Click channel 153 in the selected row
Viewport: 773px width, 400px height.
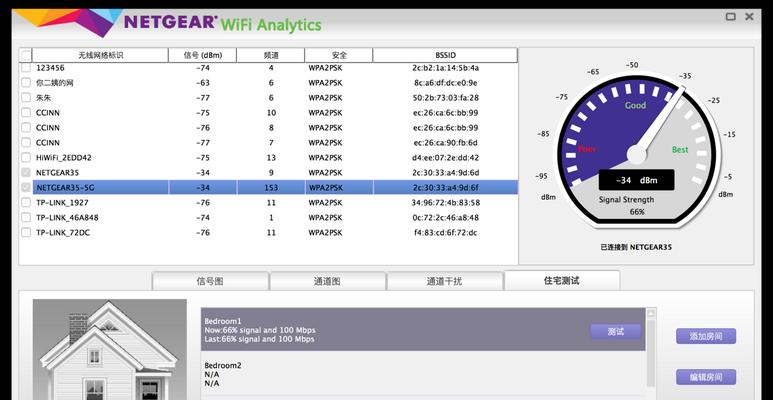click(x=271, y=187)
